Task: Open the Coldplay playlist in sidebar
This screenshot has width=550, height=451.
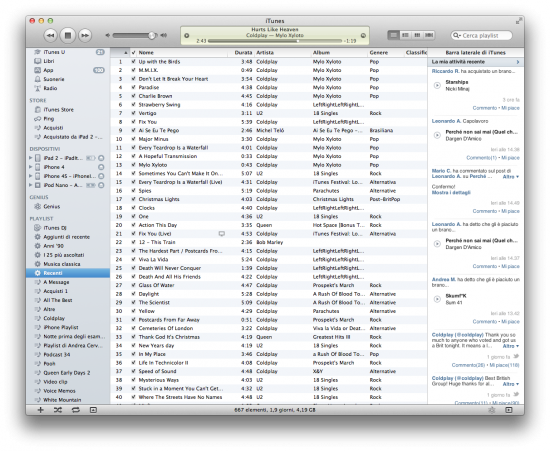Action: [x=54, y=318]
